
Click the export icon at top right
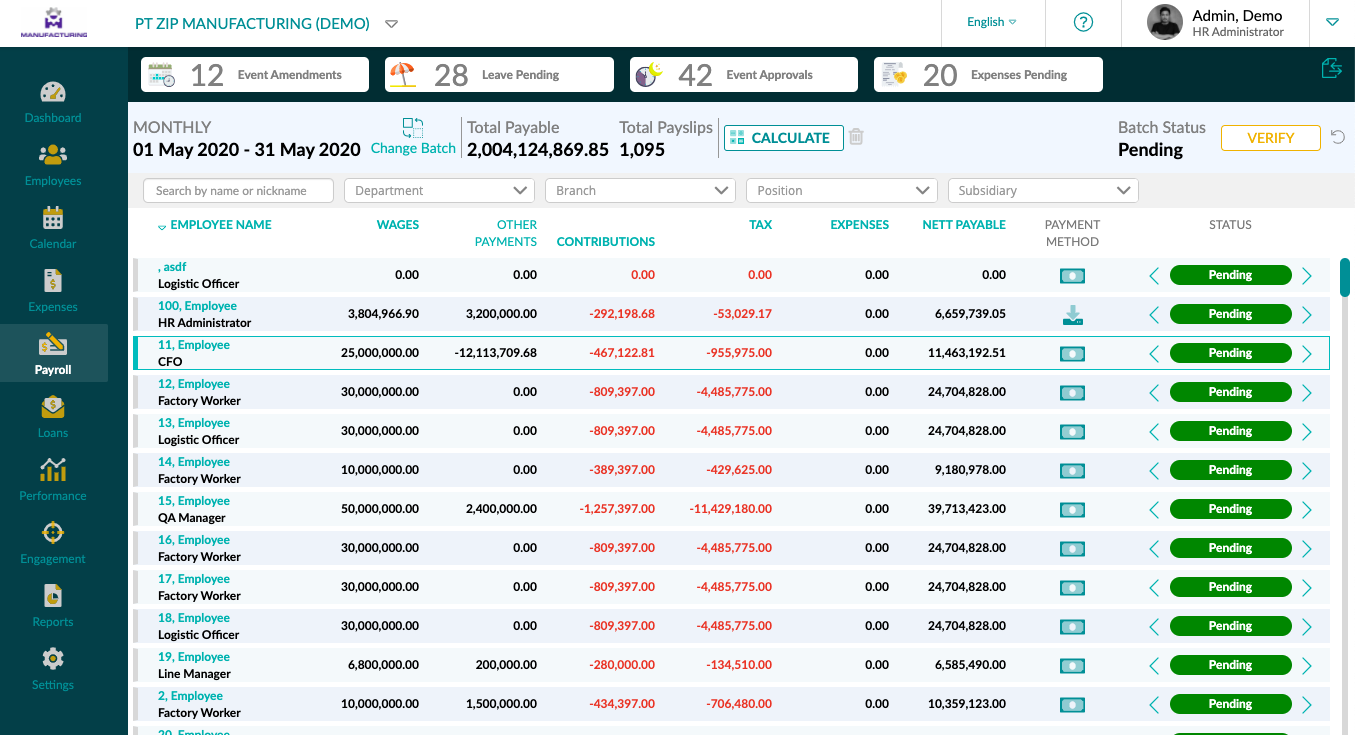1331,68
